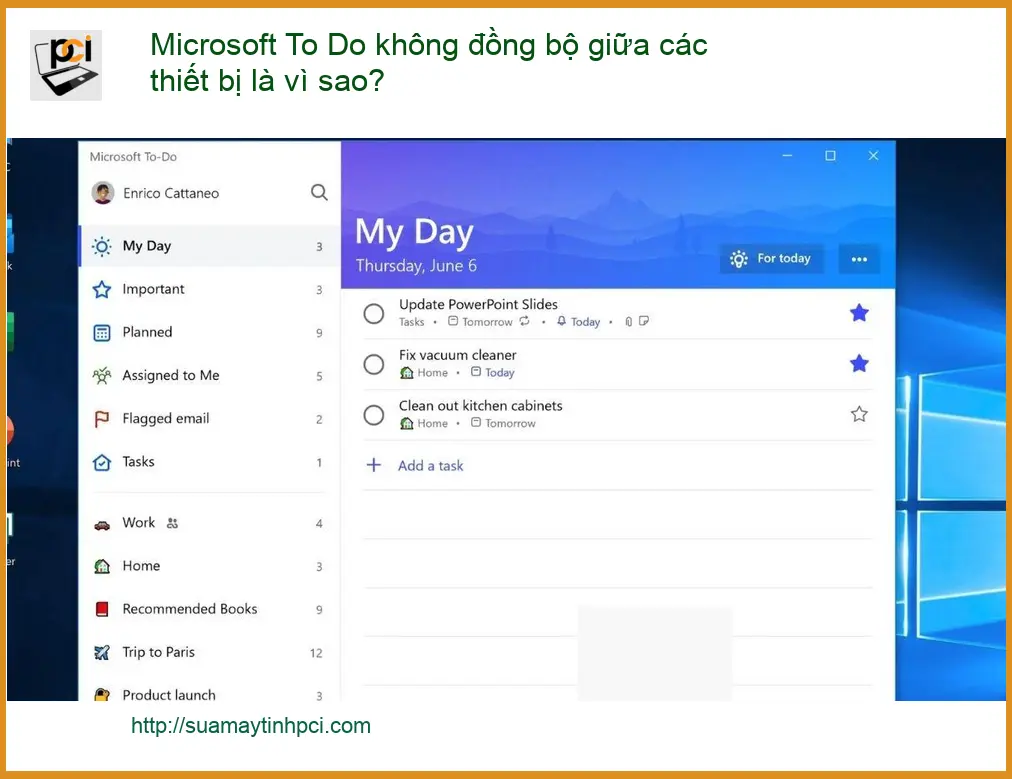The image size is (1012, 779).
Task: Unstar Fix vacuum cleaner task
Action: pyautogui.click(x=859, y=363)
